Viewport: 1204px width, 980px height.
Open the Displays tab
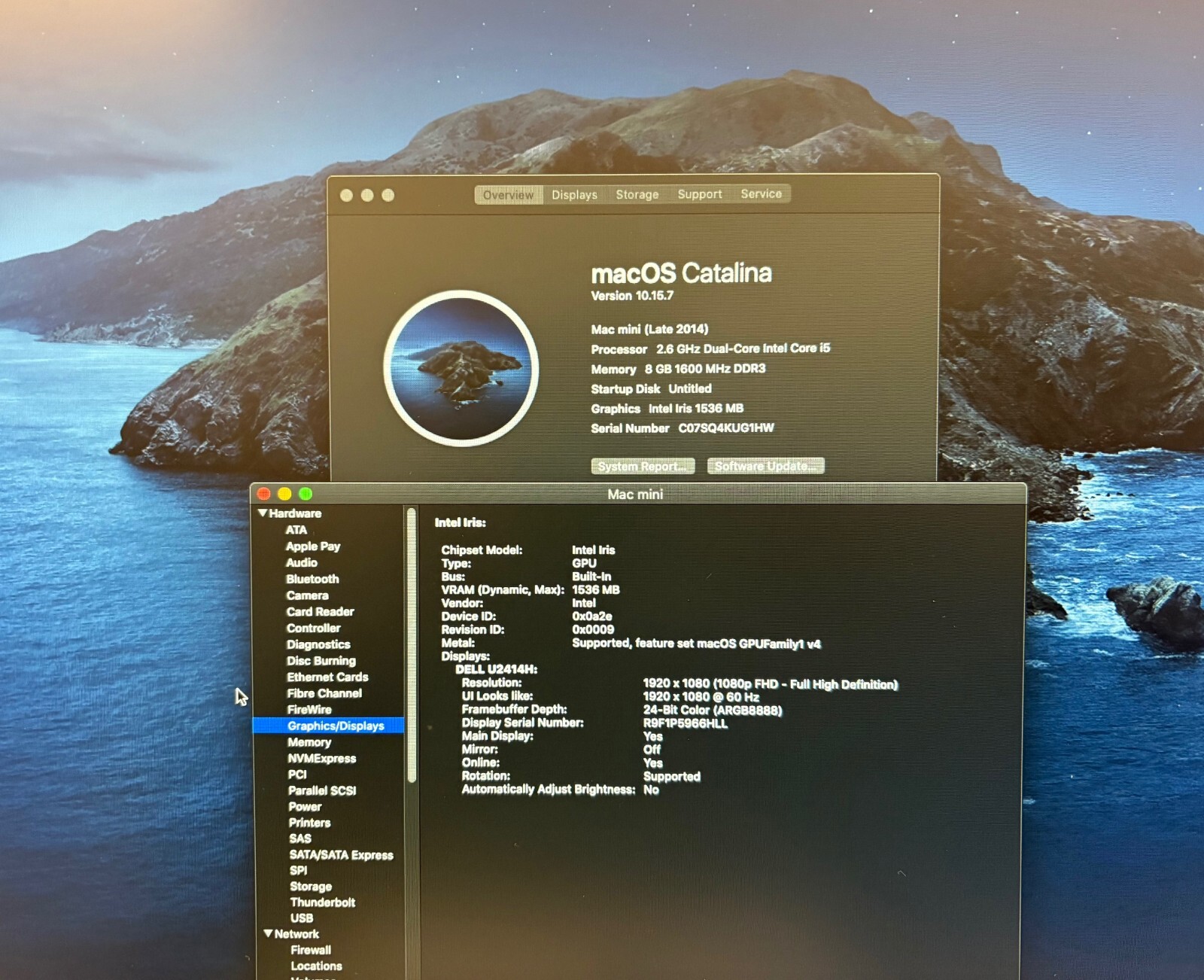[x=574, y=195]
